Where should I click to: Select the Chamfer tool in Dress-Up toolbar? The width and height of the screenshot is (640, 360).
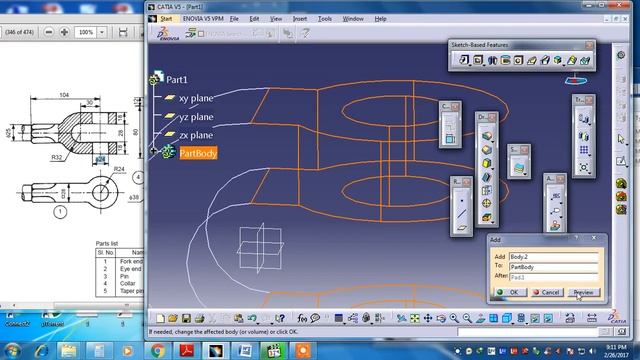point(487,150)
